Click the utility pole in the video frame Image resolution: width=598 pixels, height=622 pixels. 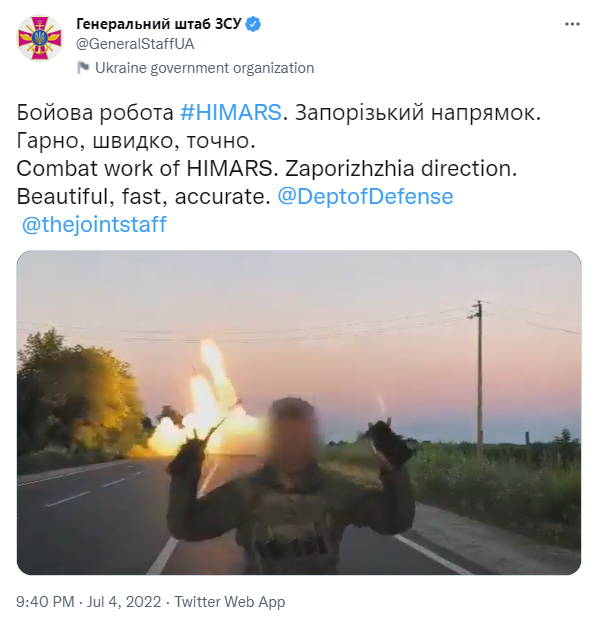tap(479, 377)
